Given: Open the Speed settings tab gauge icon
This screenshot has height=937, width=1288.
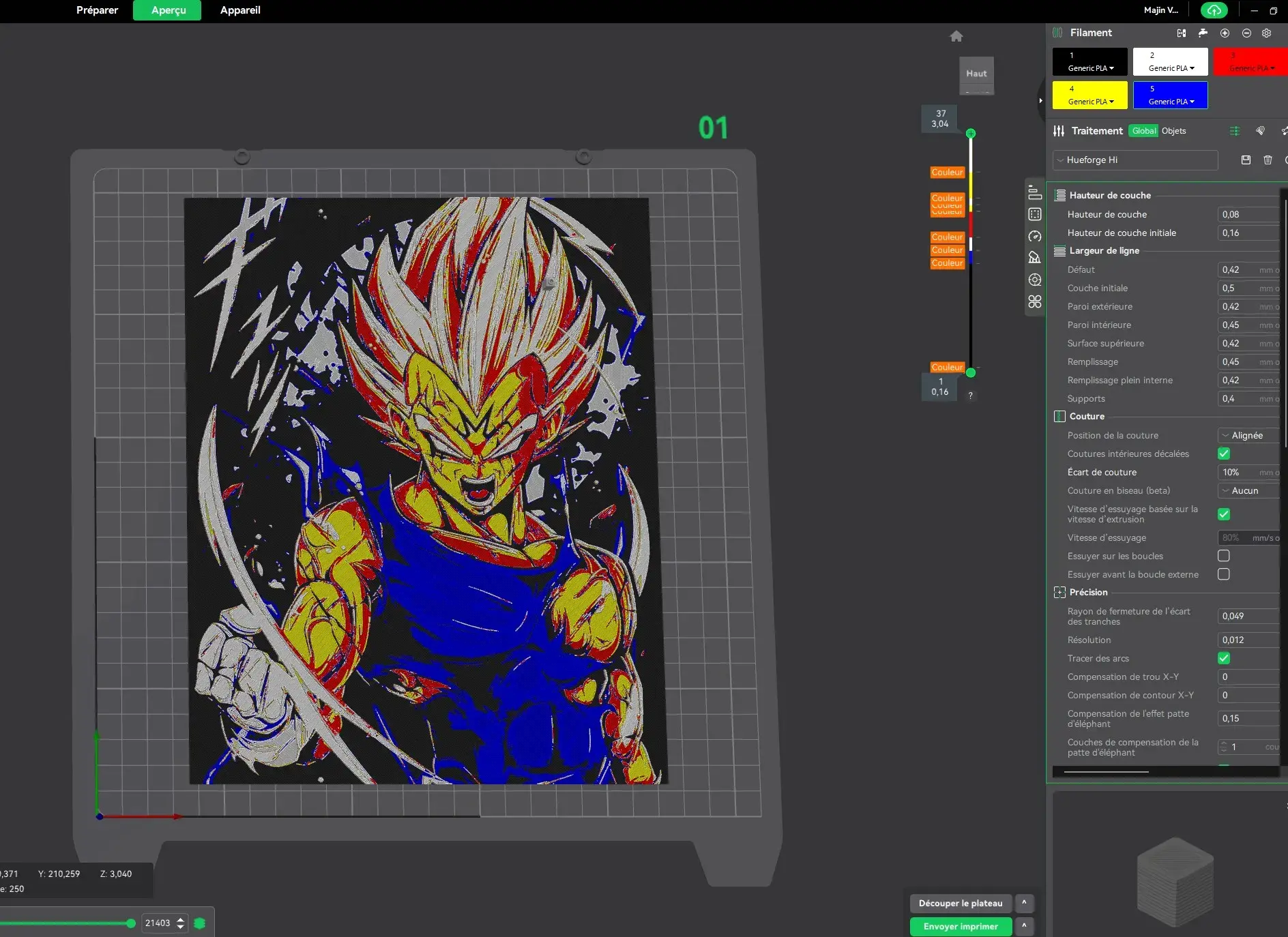Looking at the screenshot, I should pos(1035,237).
